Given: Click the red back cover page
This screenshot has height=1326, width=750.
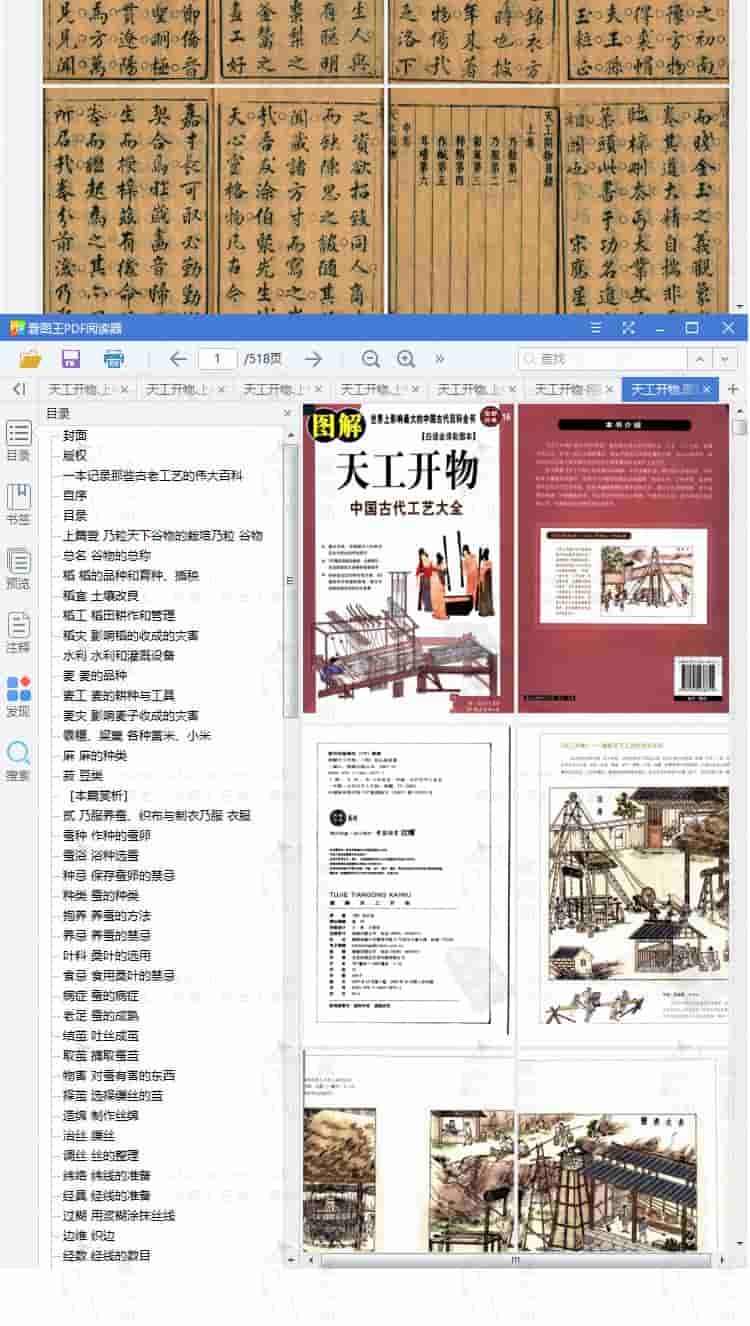Looking at the screenshot, I should point(623,558).
